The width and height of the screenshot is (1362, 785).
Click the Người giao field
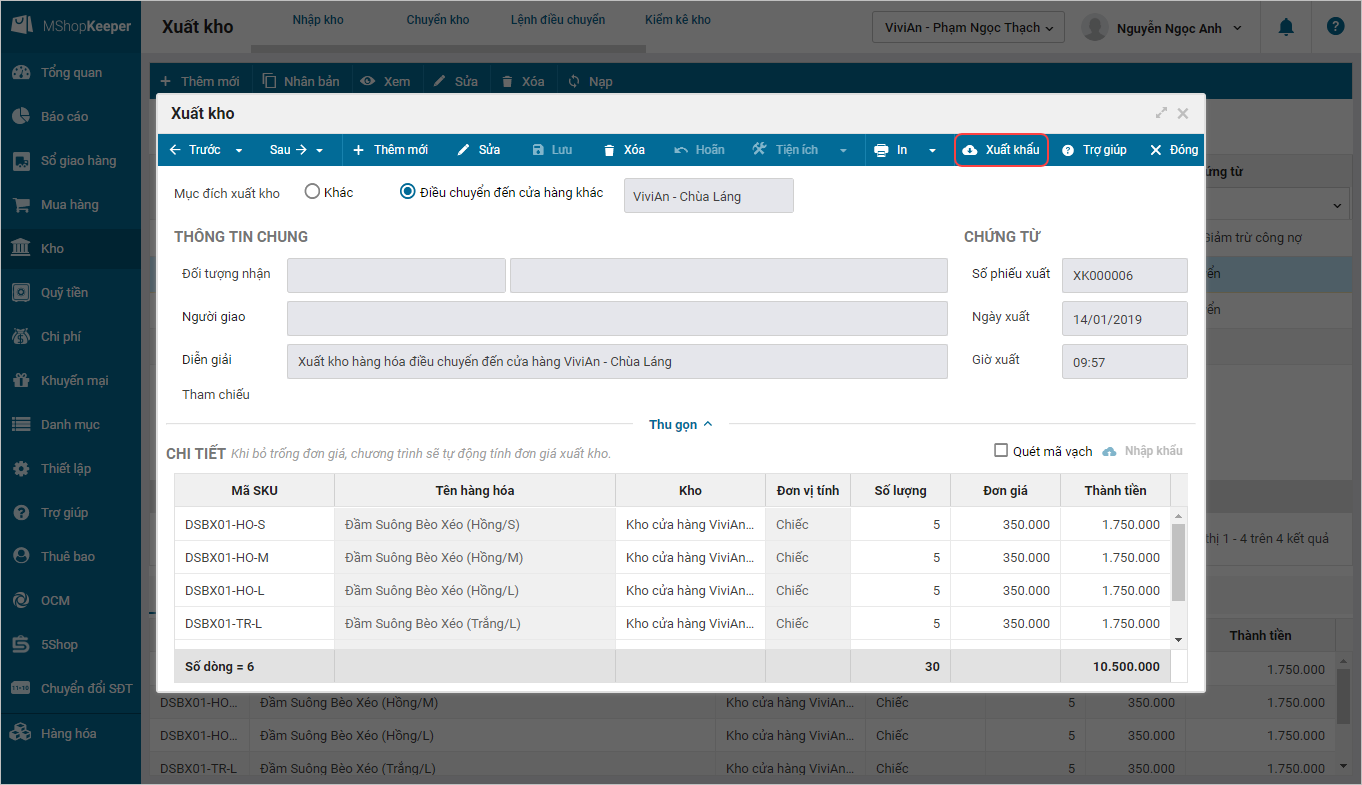pos(617,318)
